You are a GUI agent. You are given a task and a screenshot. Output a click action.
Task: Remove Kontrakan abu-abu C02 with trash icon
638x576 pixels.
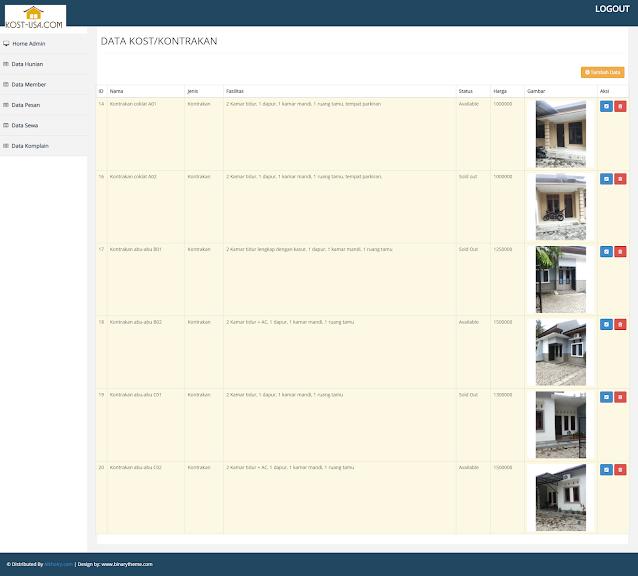click(620, 470)
